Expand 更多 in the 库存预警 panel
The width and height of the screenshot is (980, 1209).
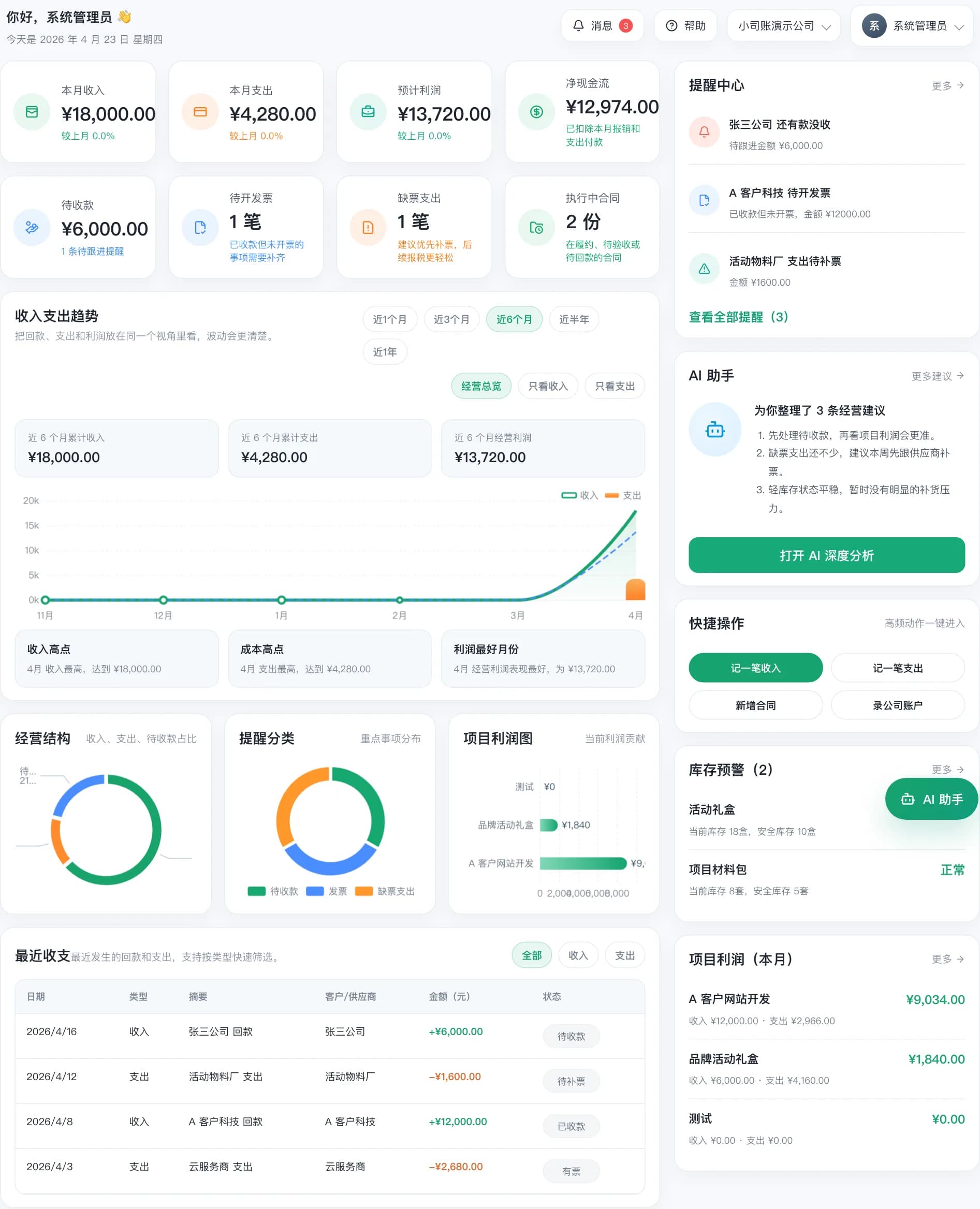click(947, 769)
